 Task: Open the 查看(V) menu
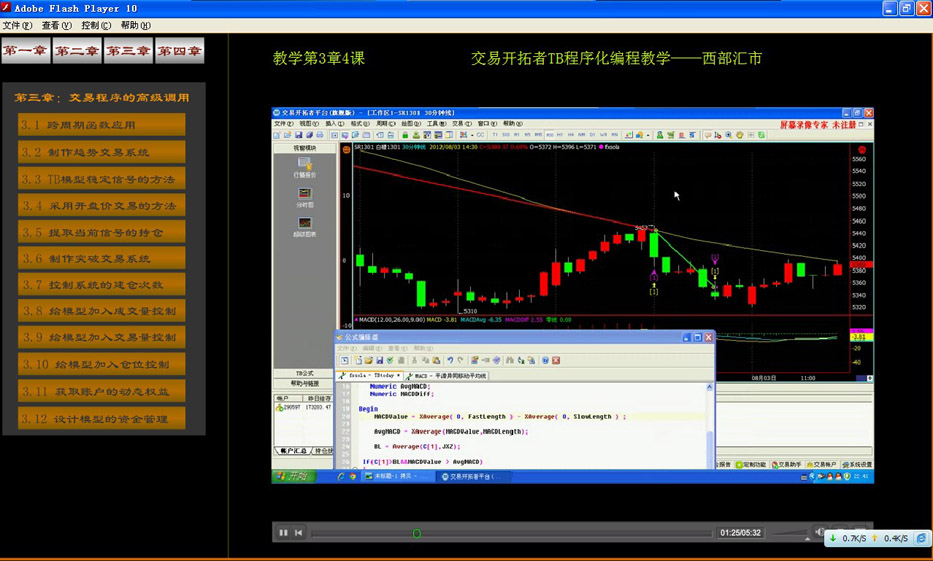tap(56, 25)
